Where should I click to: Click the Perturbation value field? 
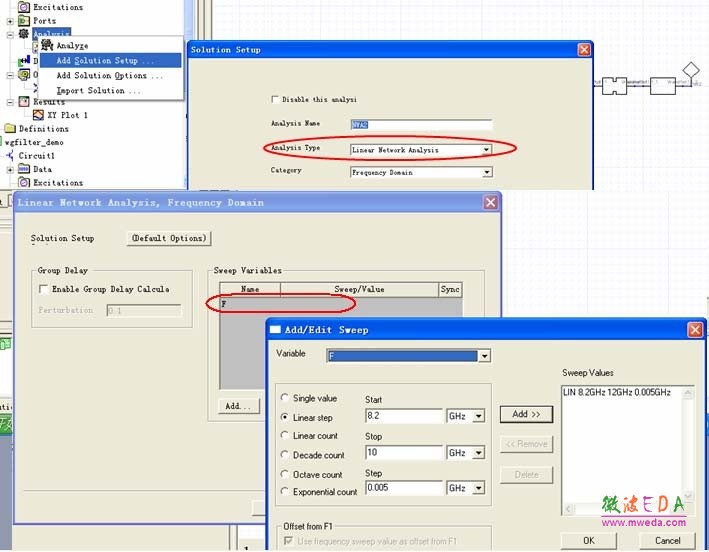pyautogui.click(x=144, y=310)
